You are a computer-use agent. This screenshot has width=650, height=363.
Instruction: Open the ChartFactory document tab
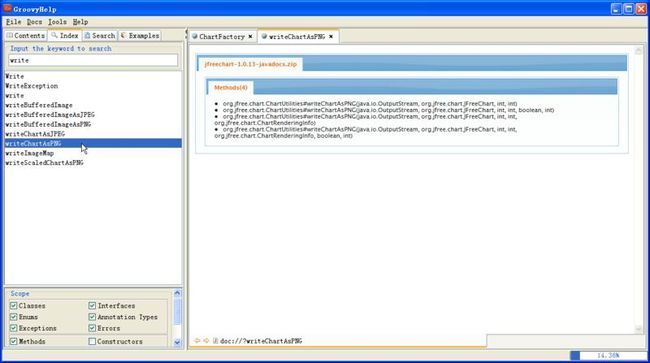click(x=222, y=36)
